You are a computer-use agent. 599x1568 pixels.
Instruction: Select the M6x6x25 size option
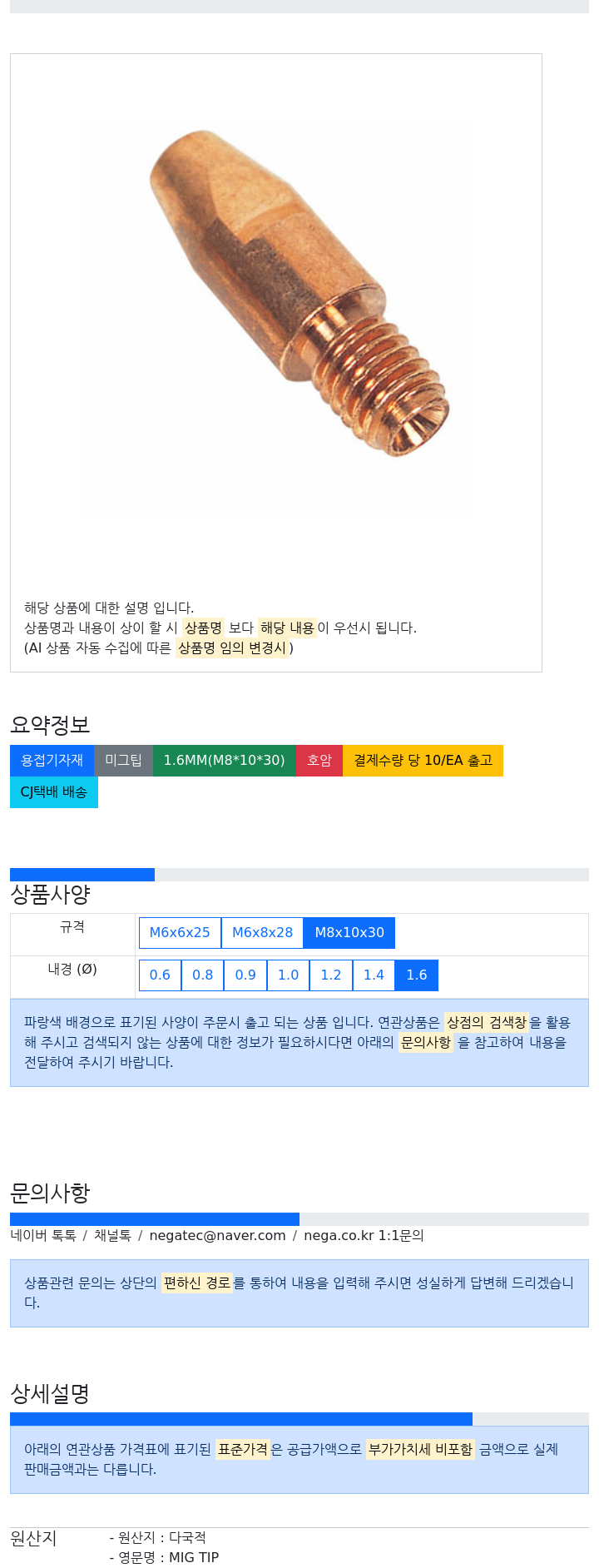click(x=180, y=933)
